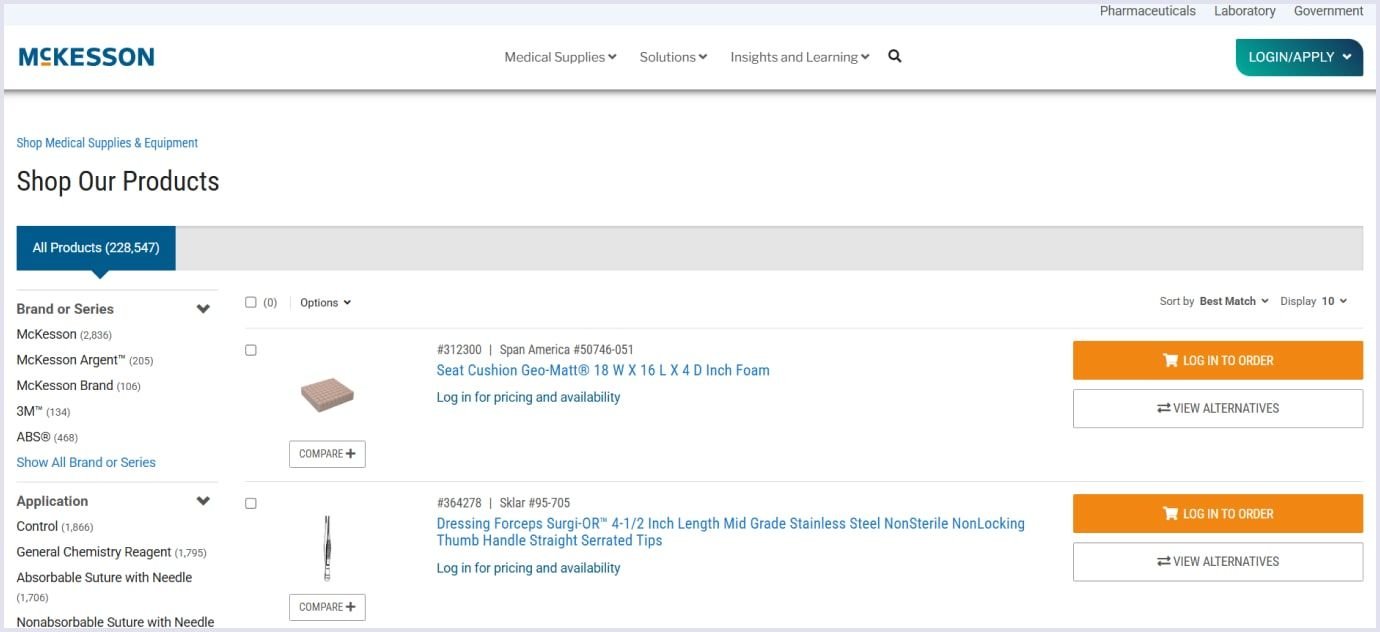Go to the Government link
The height and width of the screenshot is (632, 1380).
(1328, 11)
